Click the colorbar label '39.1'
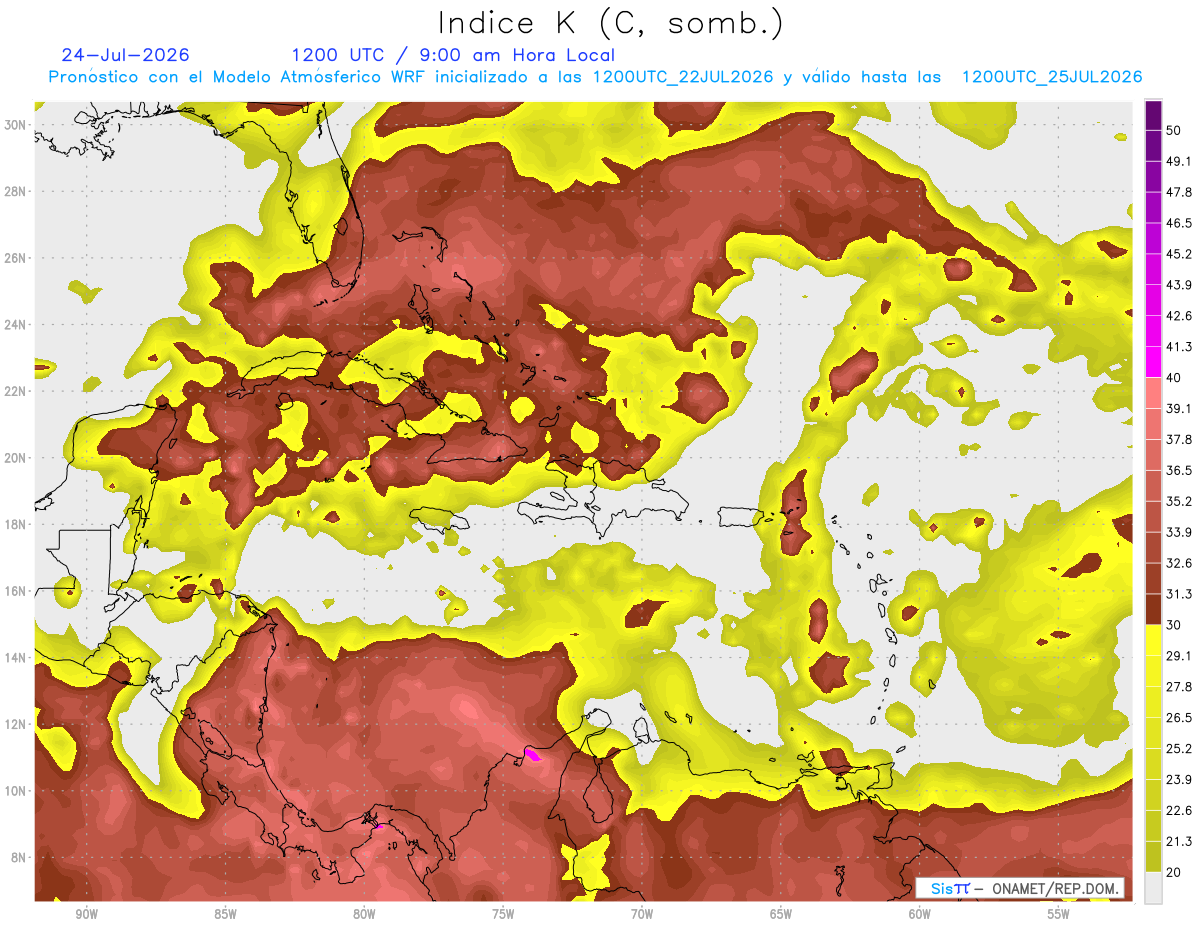 (1179, 408)
